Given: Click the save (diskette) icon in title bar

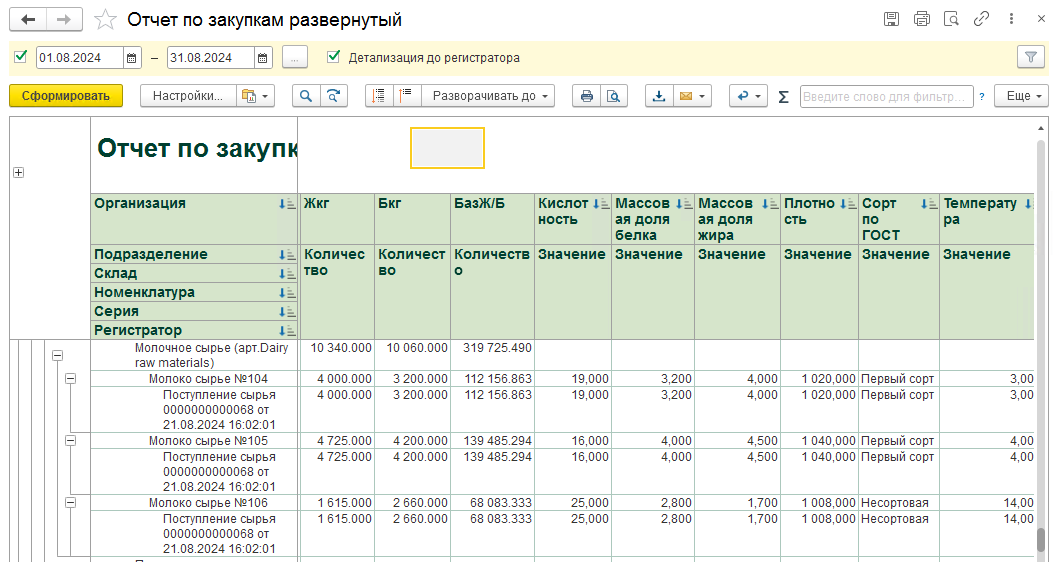Looking at the screenshot, I should pyautogui.click(x=891, y=19).
